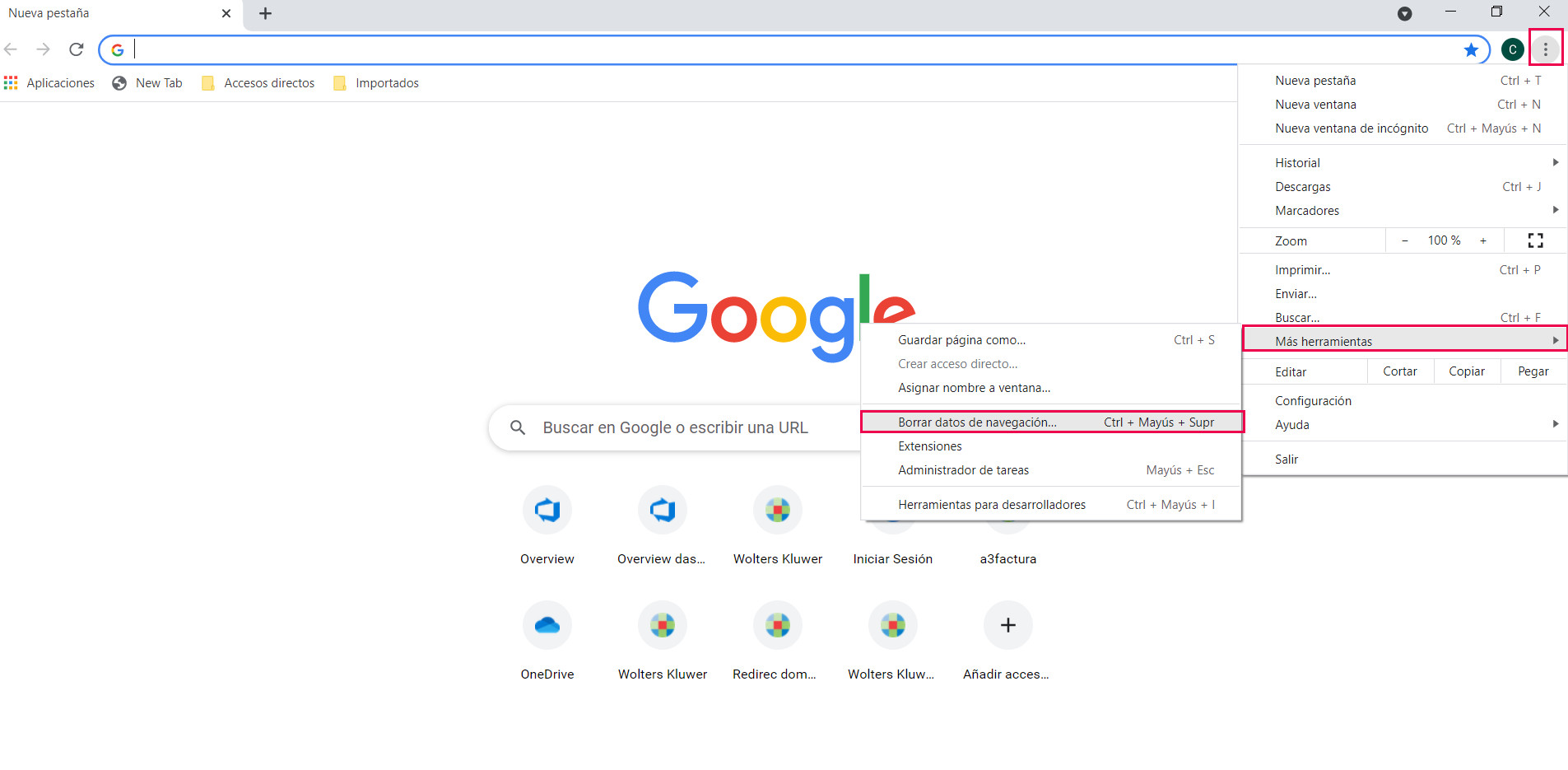Open the profile avatar C

[1512, 49]
